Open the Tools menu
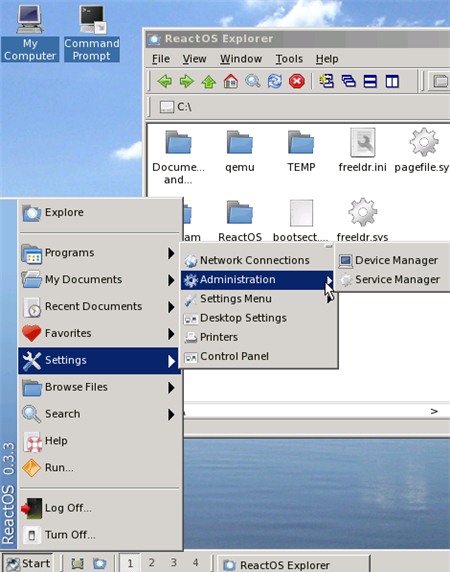Image resolution: width=450 pixels, height=572 pixels. click(x=289, y=59)
